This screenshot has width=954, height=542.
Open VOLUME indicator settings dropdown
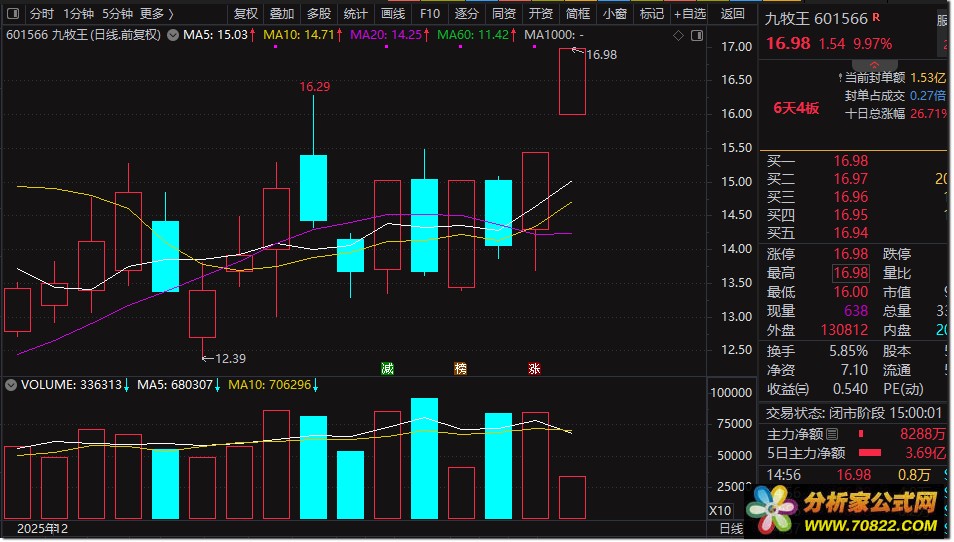point(11,385)
